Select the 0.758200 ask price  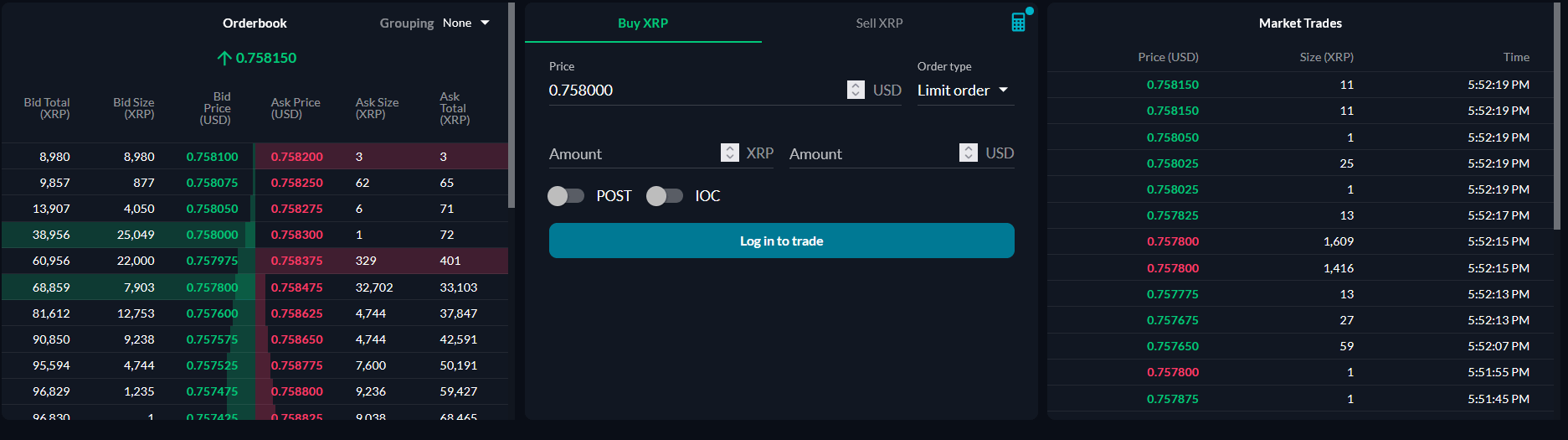point(297,157)
